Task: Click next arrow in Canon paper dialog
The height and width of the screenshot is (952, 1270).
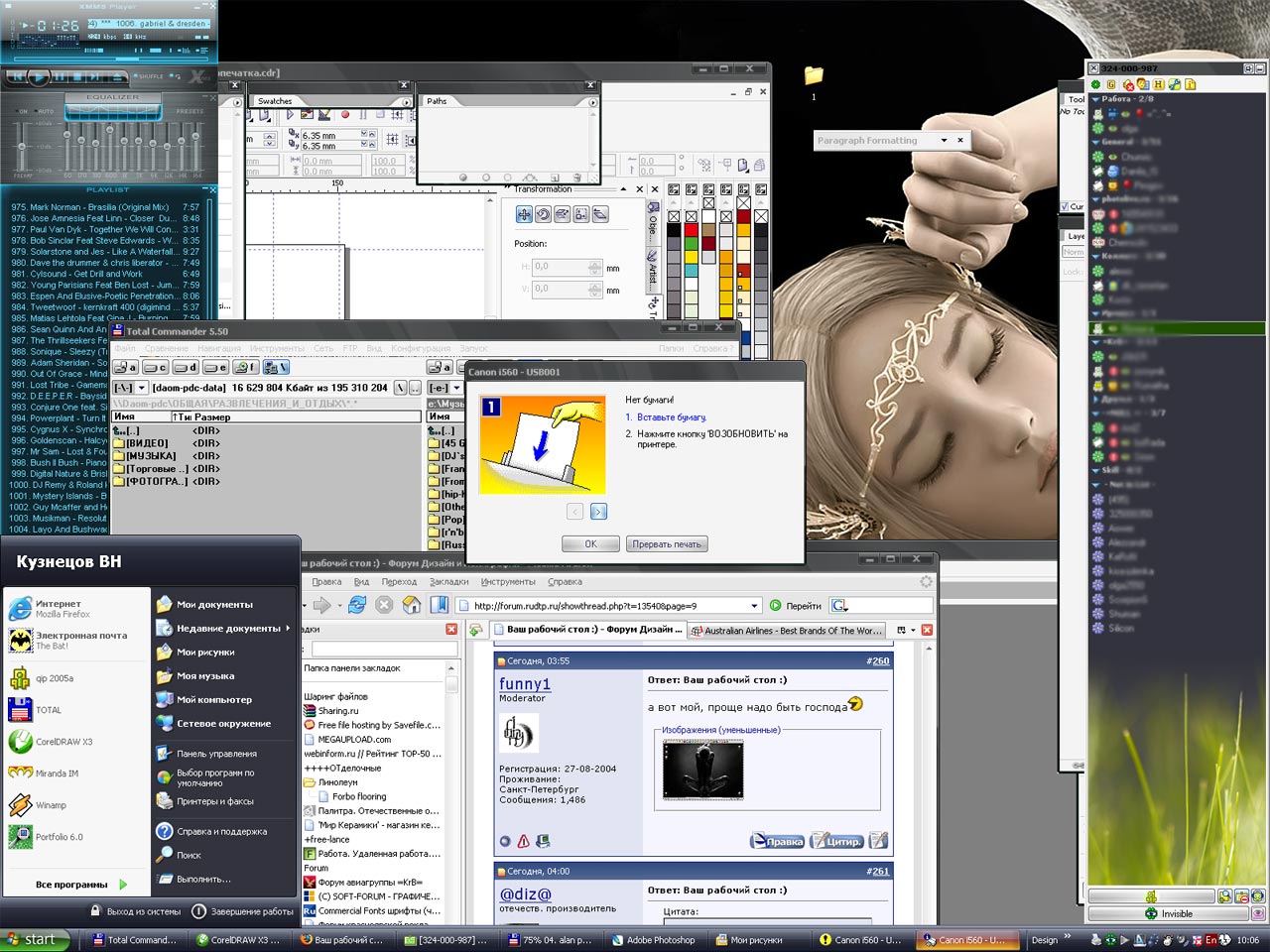Action: tap(598, 512)
